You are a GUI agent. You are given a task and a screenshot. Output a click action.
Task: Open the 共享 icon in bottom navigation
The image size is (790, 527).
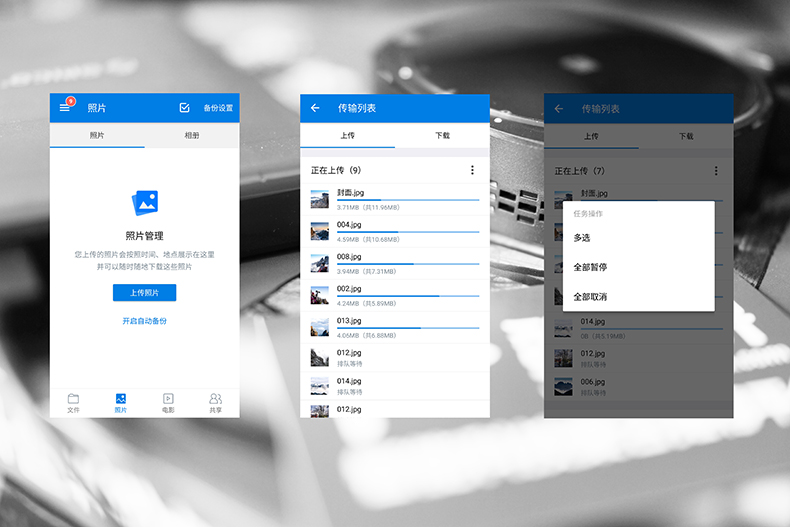point(215,403)
